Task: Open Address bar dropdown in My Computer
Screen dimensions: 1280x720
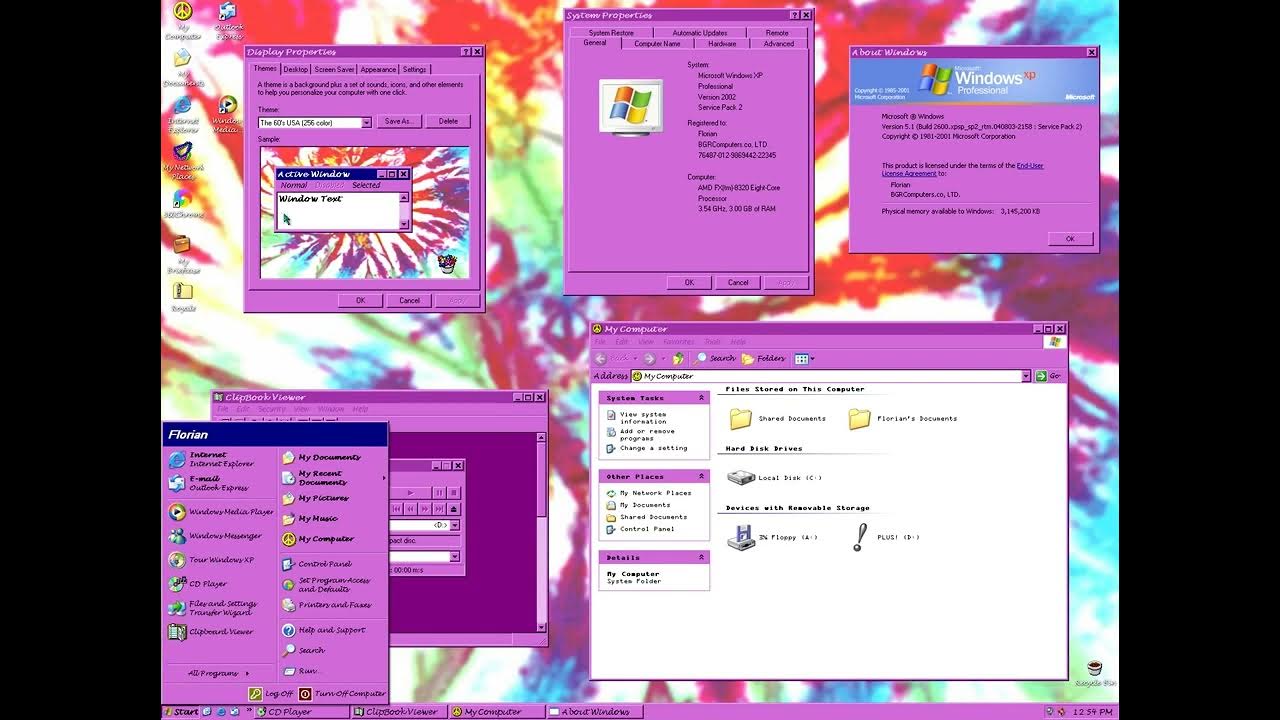Action: pyautogui.click(x=1025, y=376)
